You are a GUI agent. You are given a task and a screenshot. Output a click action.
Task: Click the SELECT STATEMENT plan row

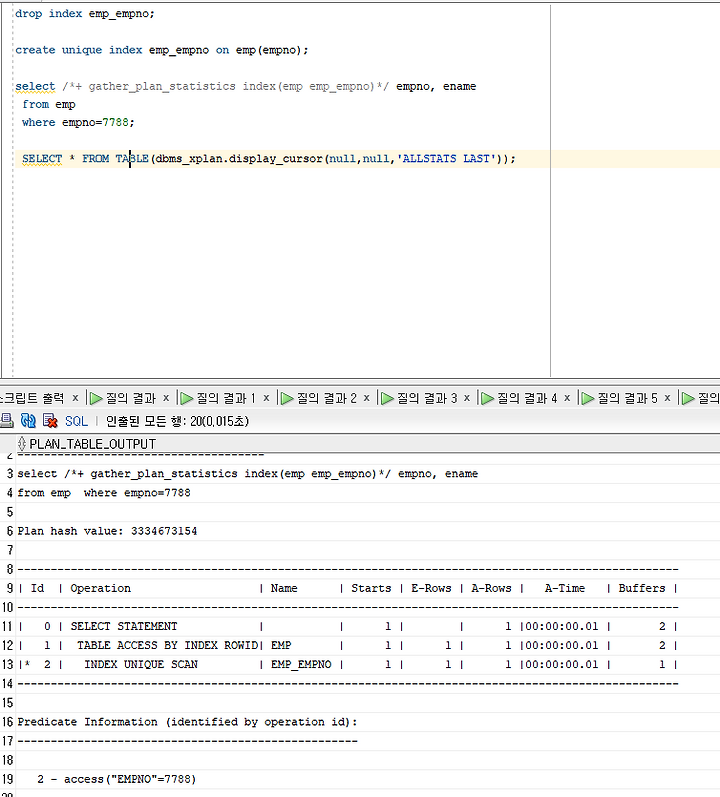point(348,626)
